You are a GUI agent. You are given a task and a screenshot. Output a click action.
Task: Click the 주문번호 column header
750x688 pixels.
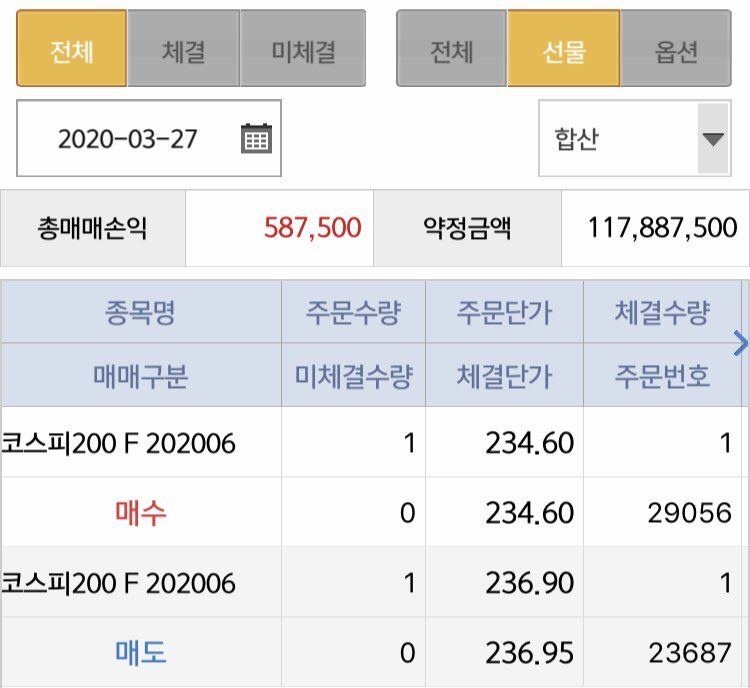pyautogui.click(x=661, y=376)
